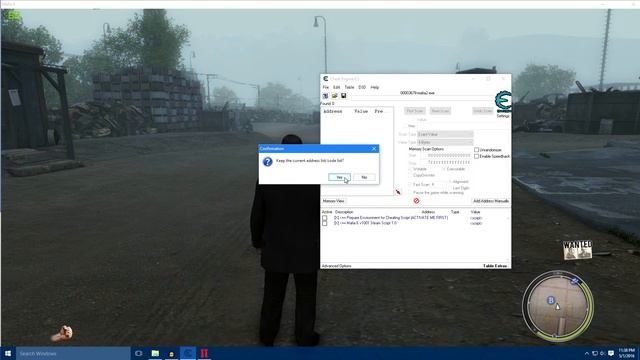Toggle Pause the game while scanning
Image resolution: width=640 pixels, height=360 pixels.
coord(411,192)
